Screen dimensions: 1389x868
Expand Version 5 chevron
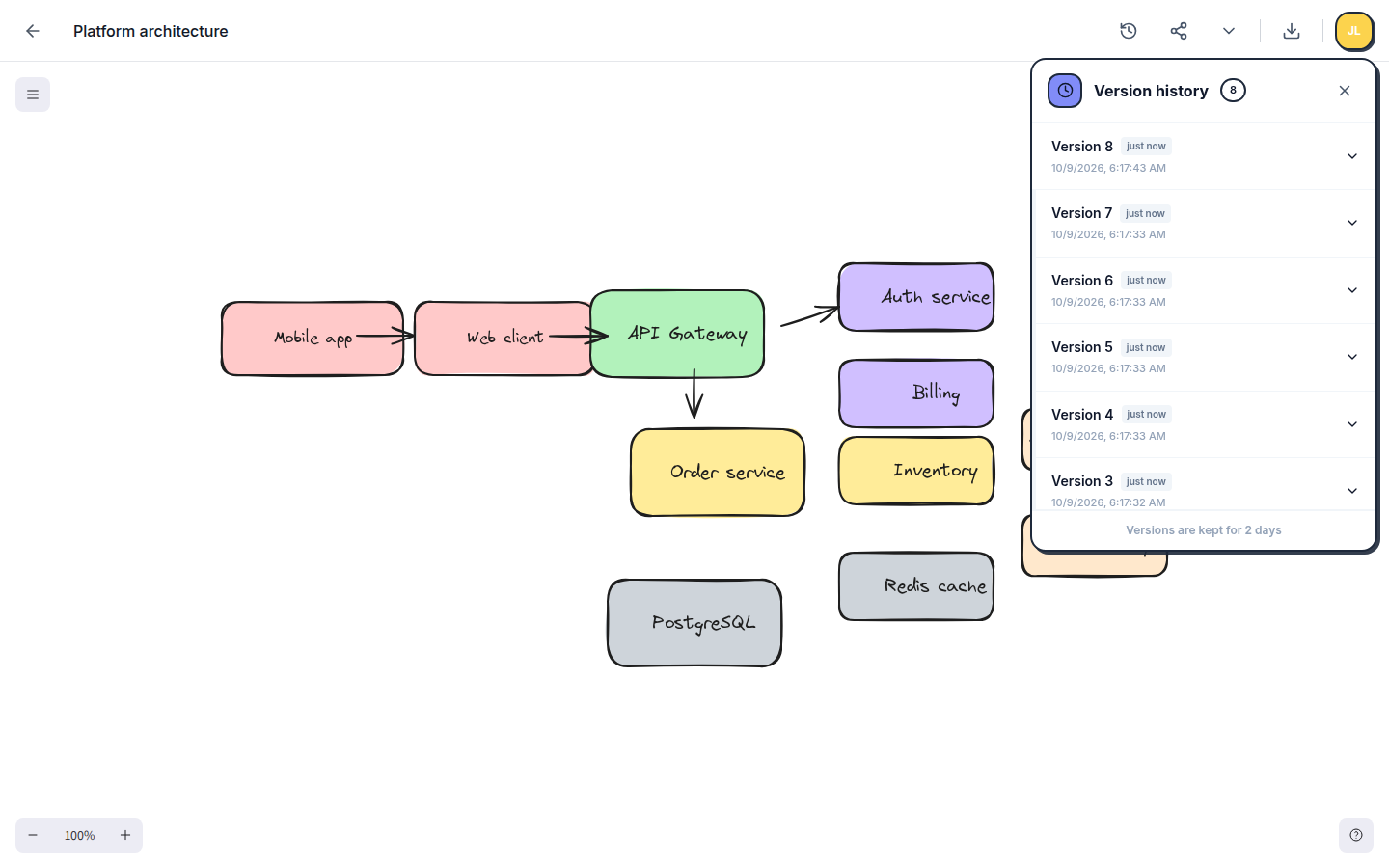click(1352, 357)
